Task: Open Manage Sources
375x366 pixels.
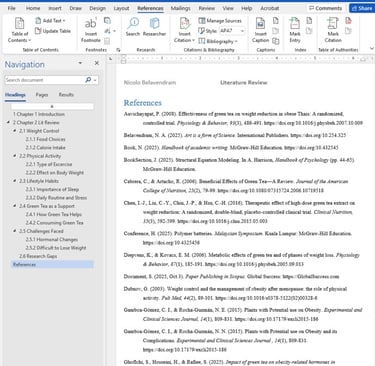Action: coord(220,21)
